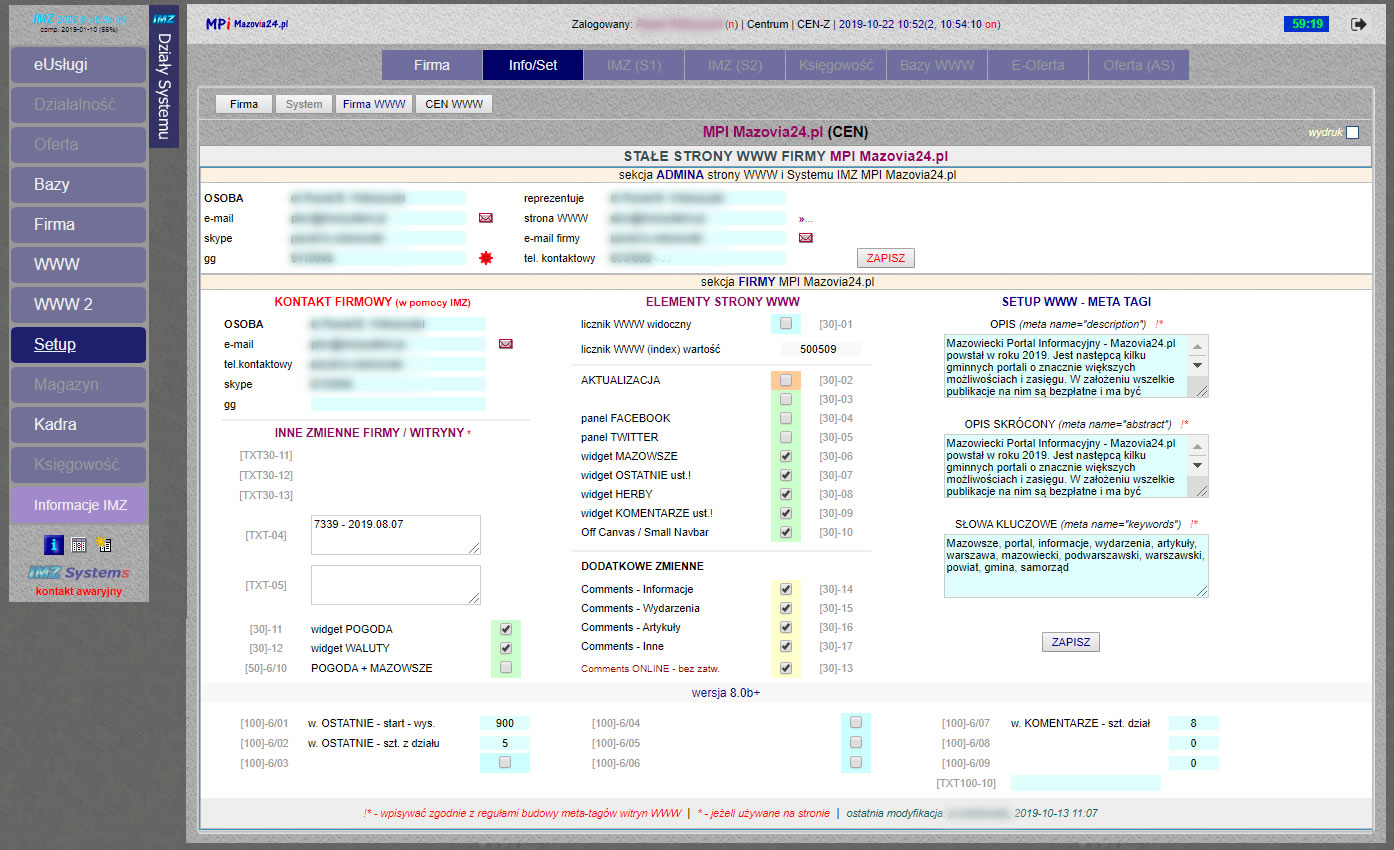Open the red '»...' link beside strona WWW
The image size is (1394, 850).
click(x=805, y=218)
